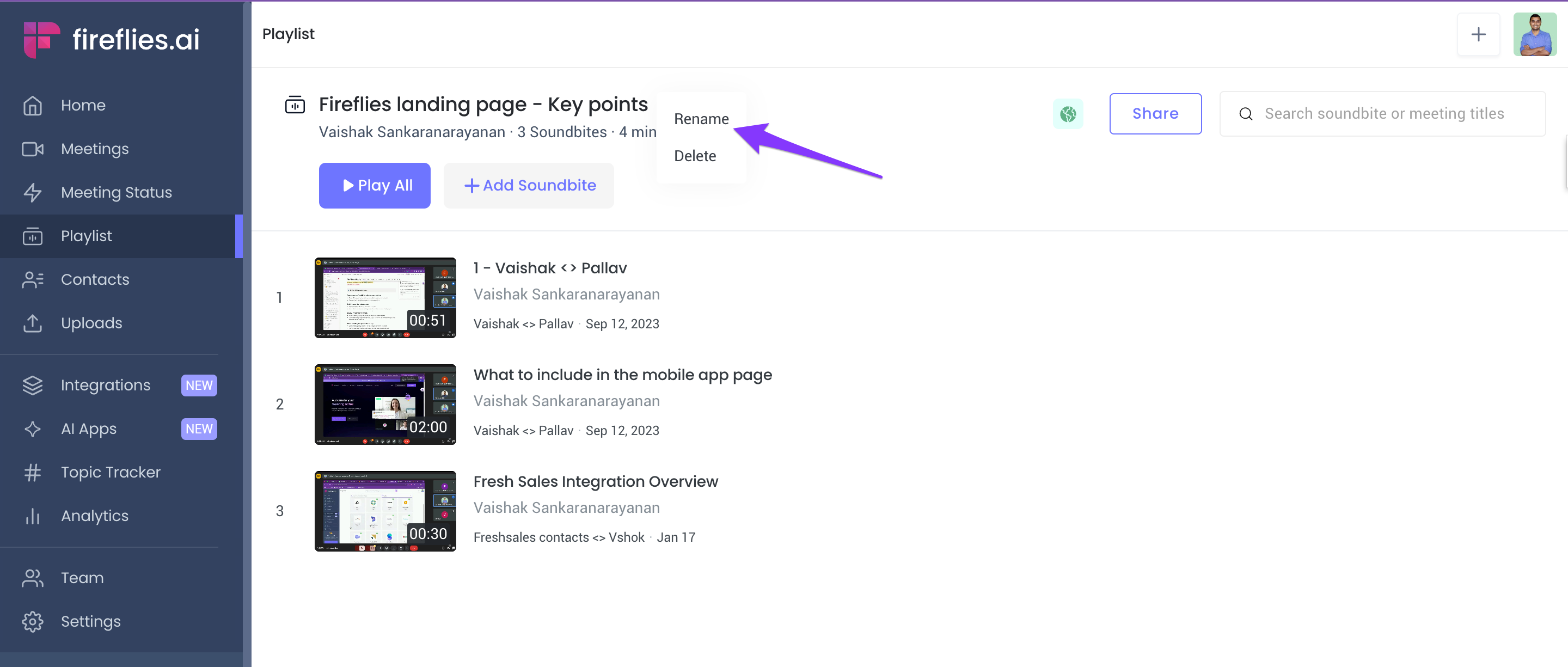Viewport: 1568px width, 667px height.
Task: Click the plus button in header
Action: click(1478, 34)
